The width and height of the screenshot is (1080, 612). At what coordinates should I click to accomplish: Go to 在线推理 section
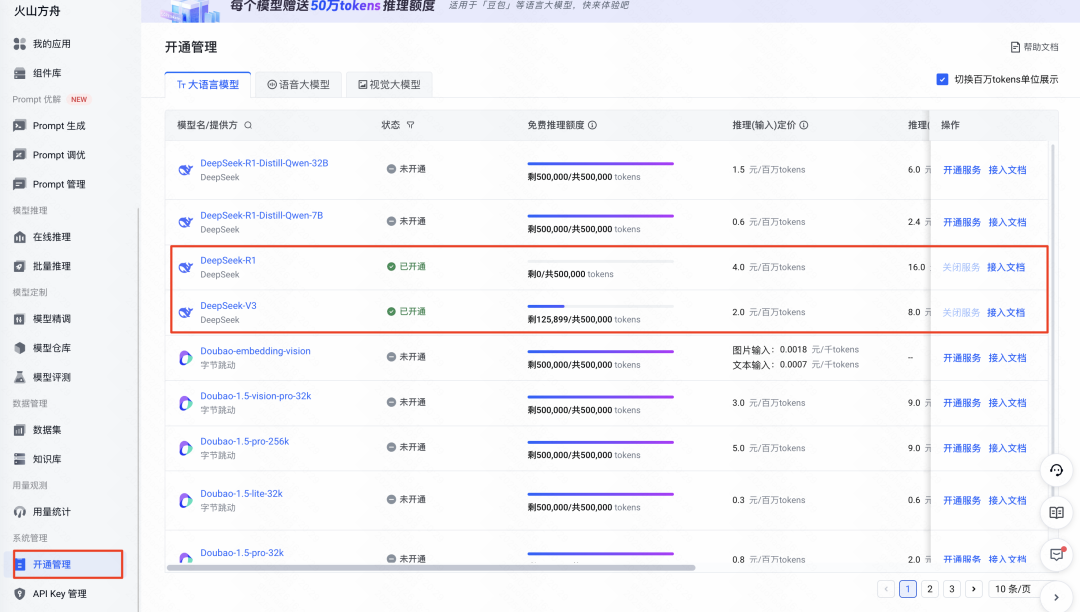41,237
